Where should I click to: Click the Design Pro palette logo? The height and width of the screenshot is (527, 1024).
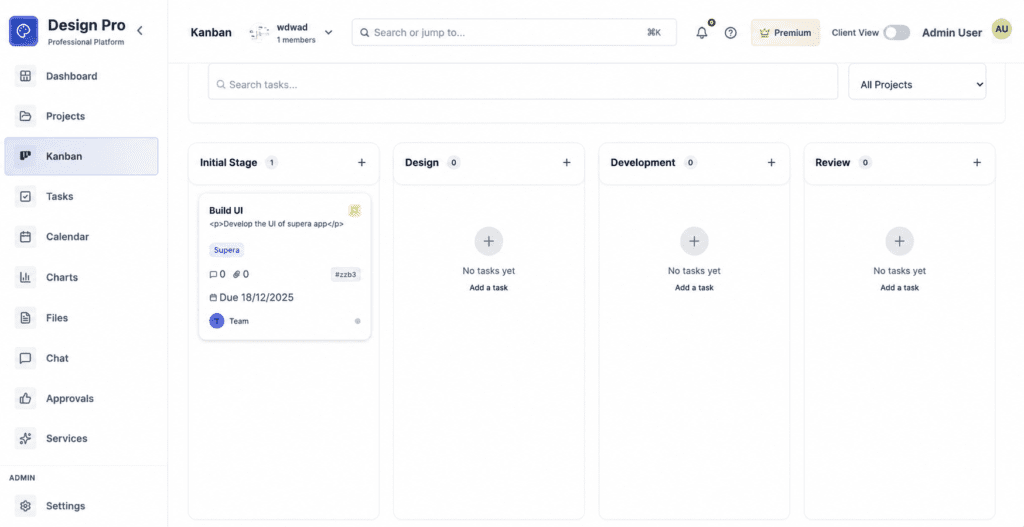click(24, 31)
